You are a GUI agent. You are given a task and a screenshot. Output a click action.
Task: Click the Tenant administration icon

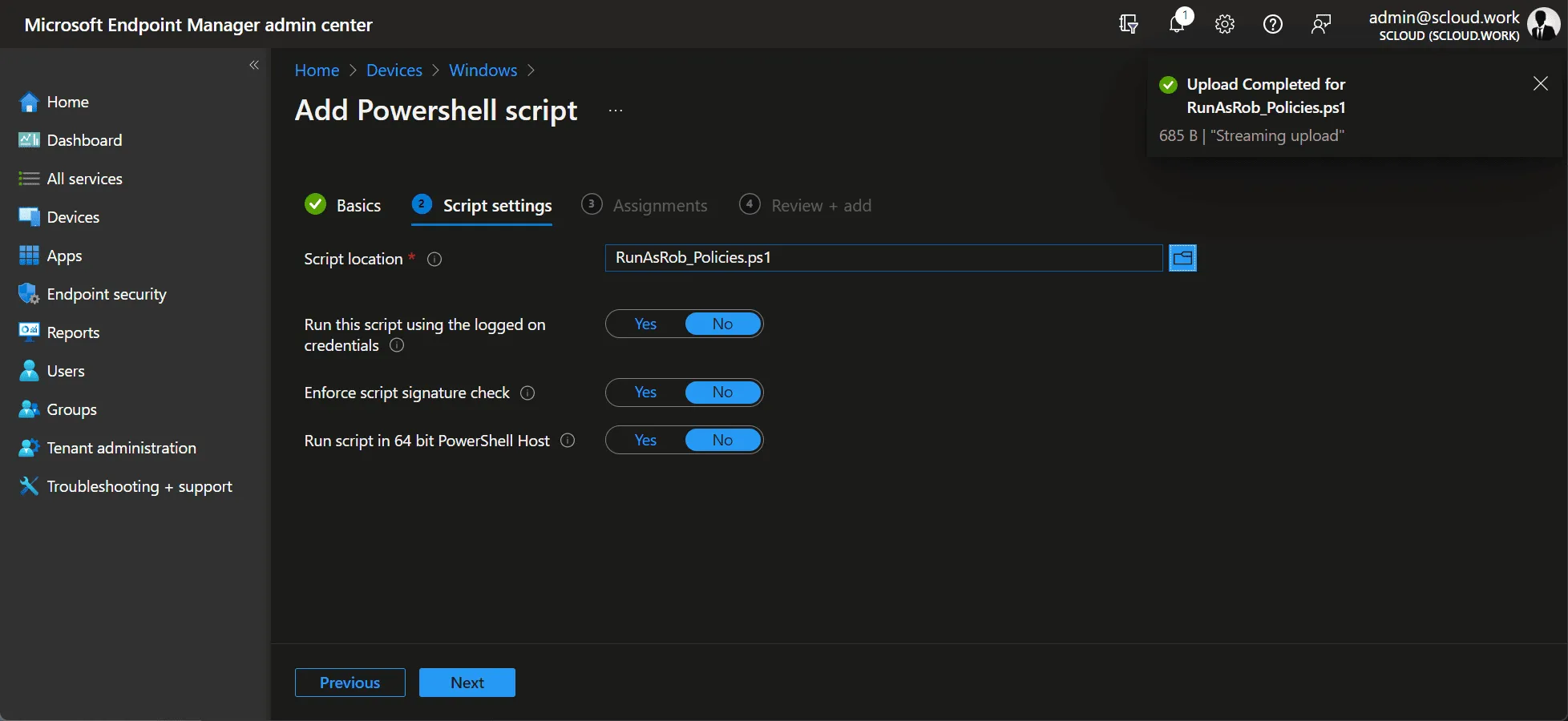29,448
